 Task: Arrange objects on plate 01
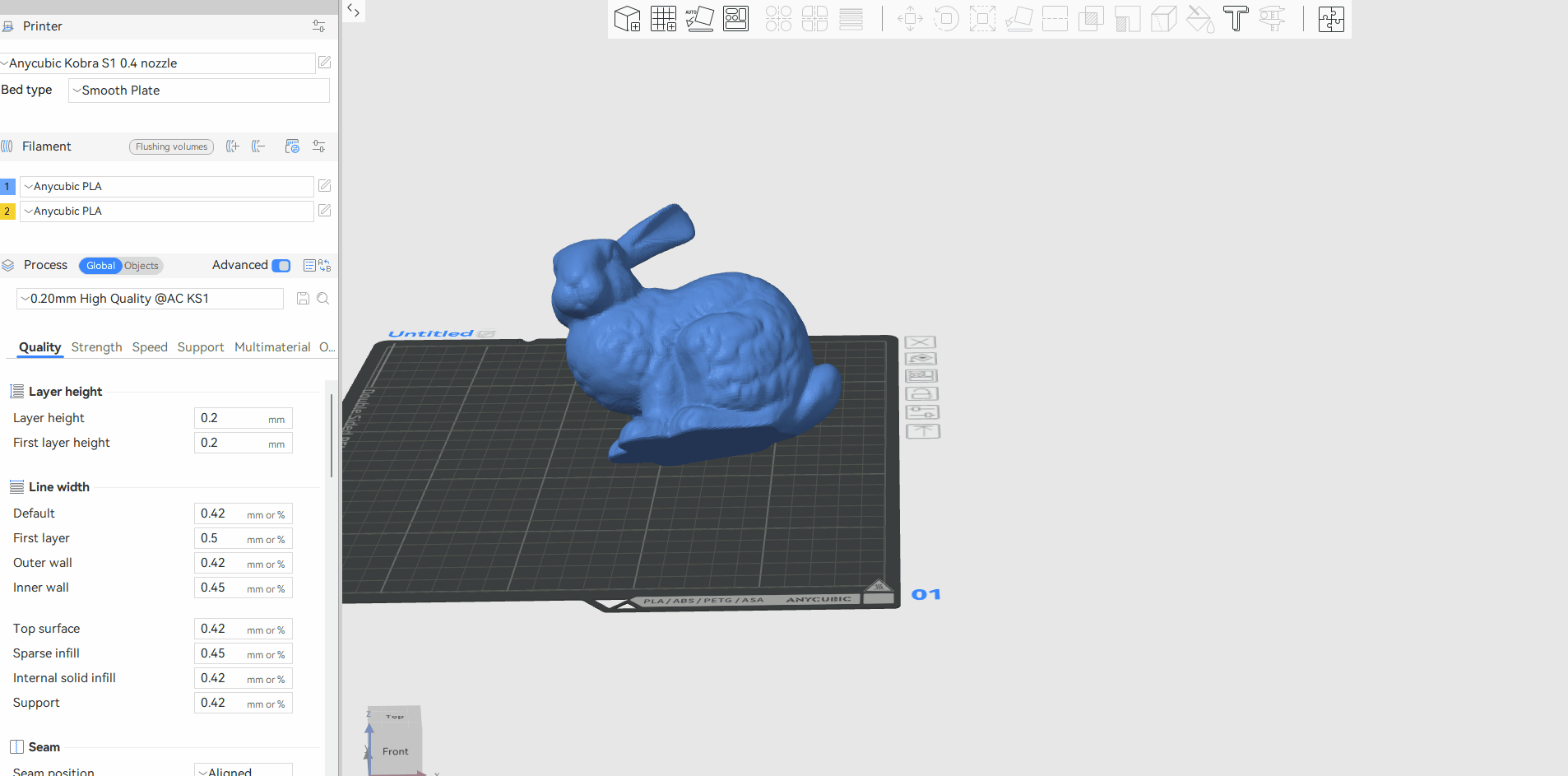(x=921, y=376)
